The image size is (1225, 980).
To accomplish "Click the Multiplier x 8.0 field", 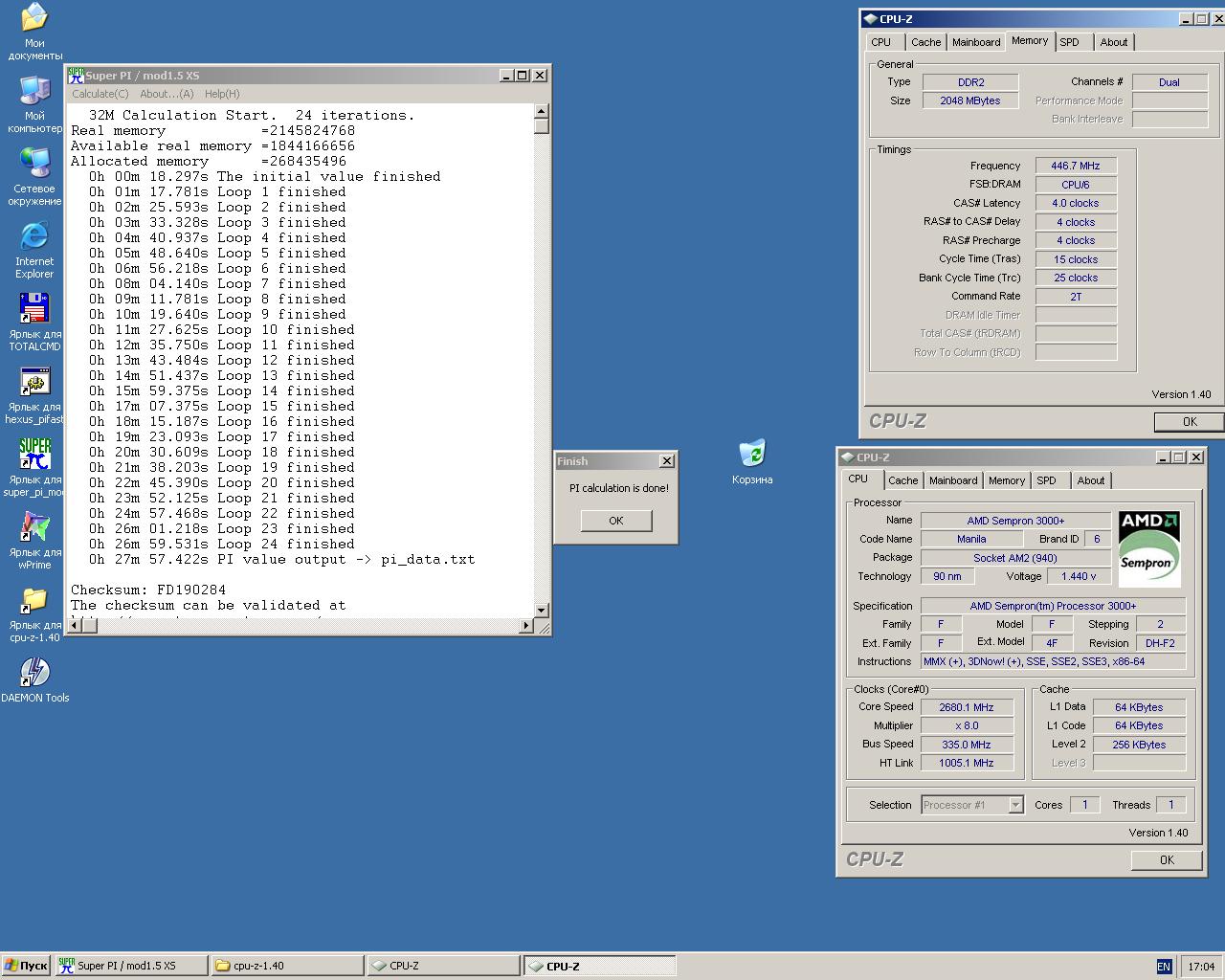I will [967, 725].
